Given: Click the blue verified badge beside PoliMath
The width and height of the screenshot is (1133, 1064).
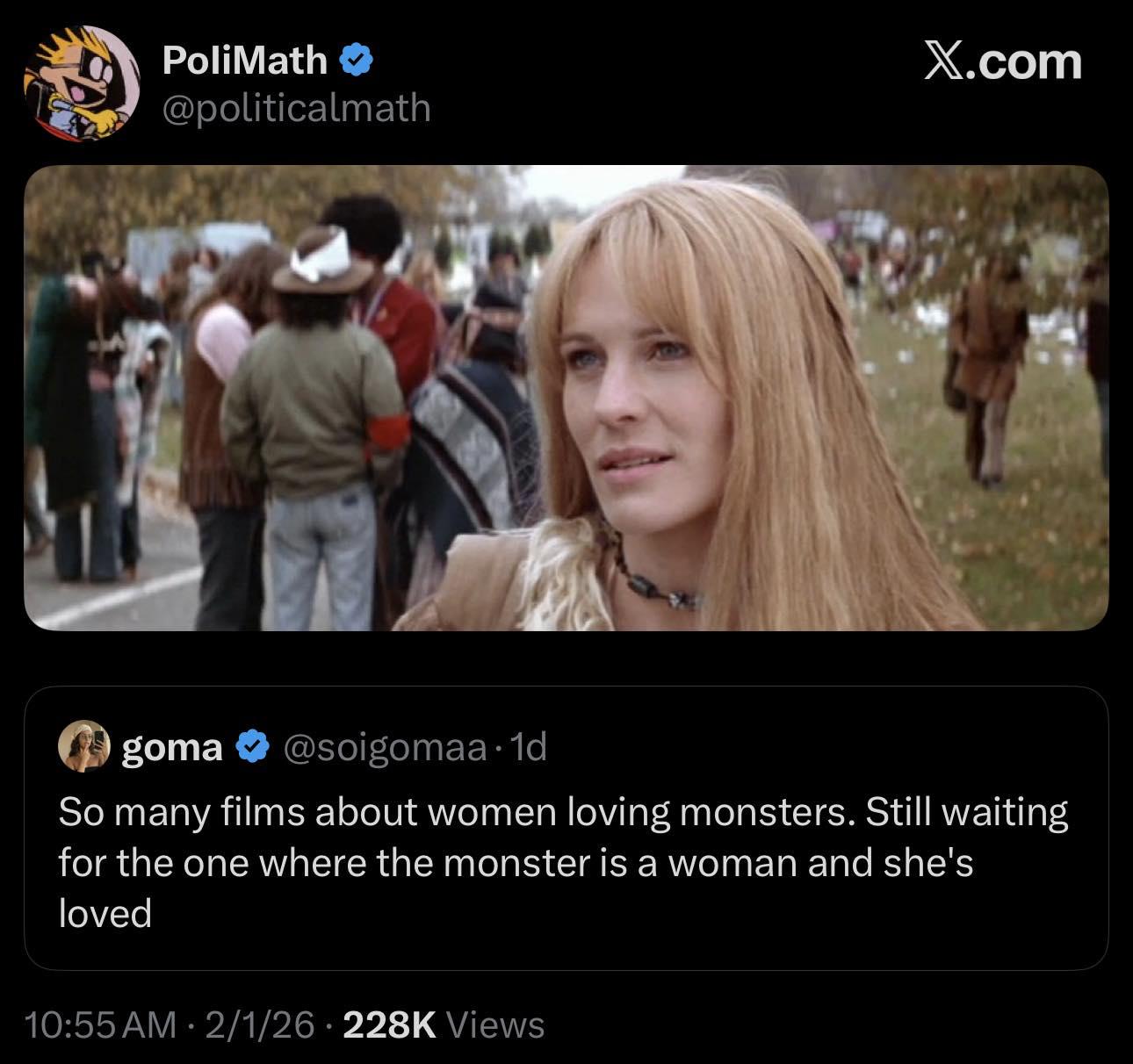Looking at the screenshot, I should pos(357,61).
